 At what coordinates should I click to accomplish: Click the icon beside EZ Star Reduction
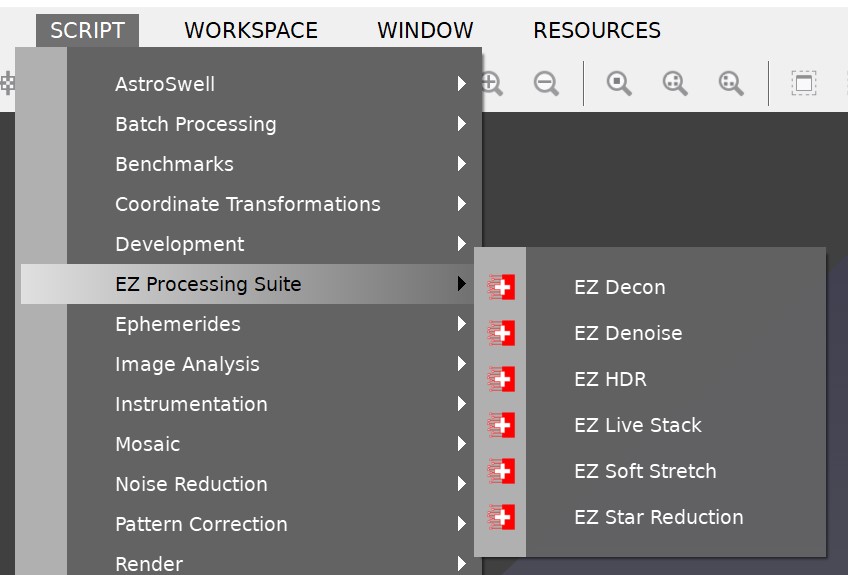pyautogui.click(x=501, y=517)
